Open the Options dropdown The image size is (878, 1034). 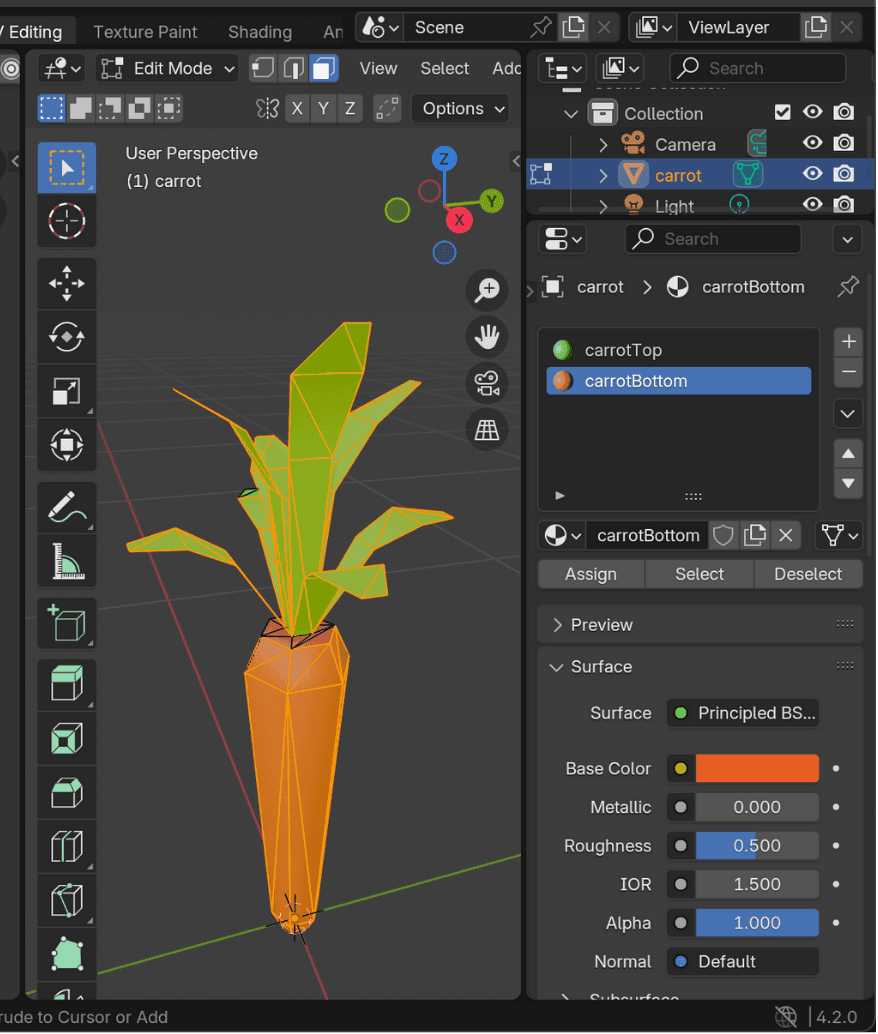[x=461, y=109]
